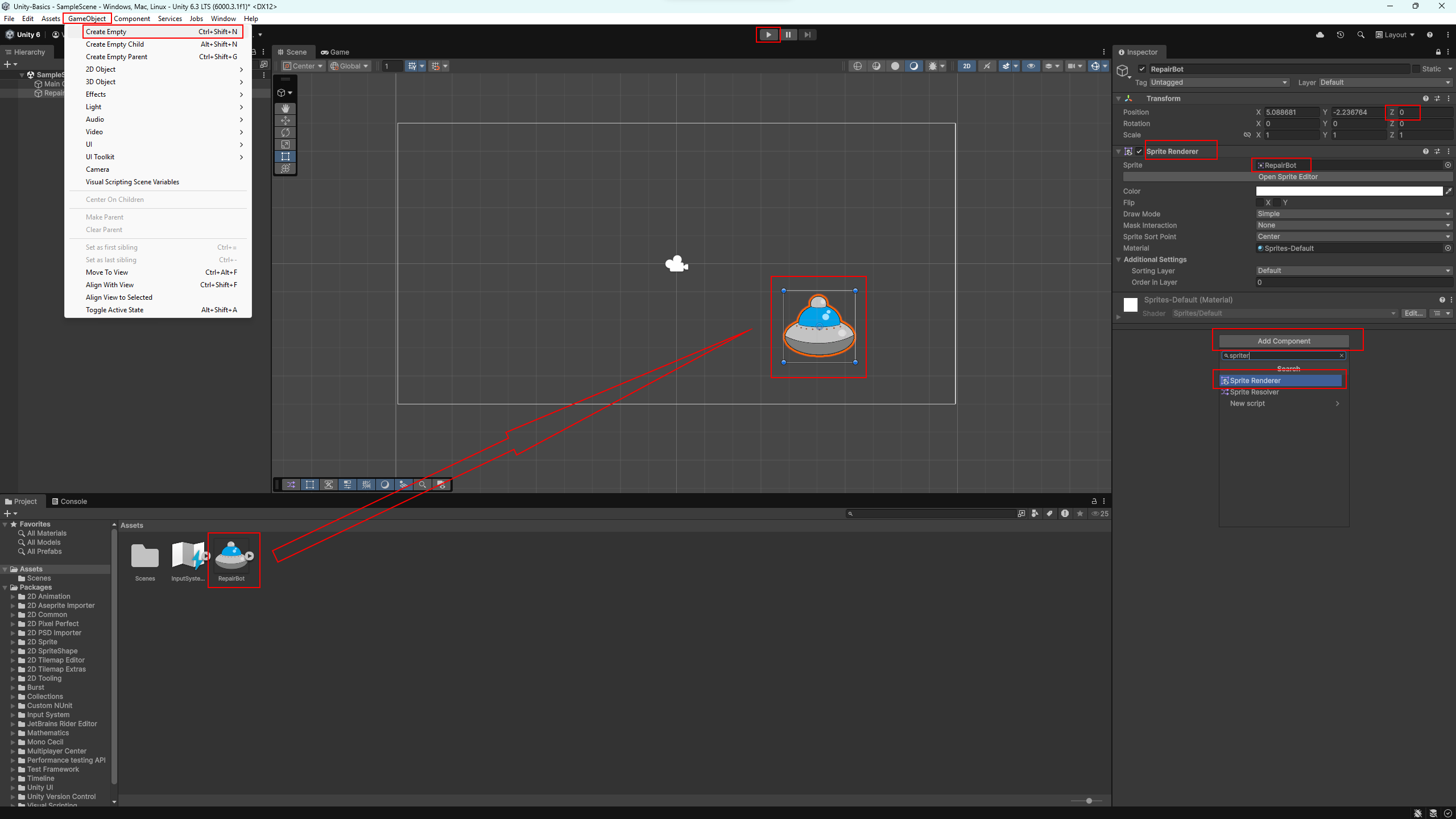Toggle the RepairBot active checkbox

(x=1142, y=69)
